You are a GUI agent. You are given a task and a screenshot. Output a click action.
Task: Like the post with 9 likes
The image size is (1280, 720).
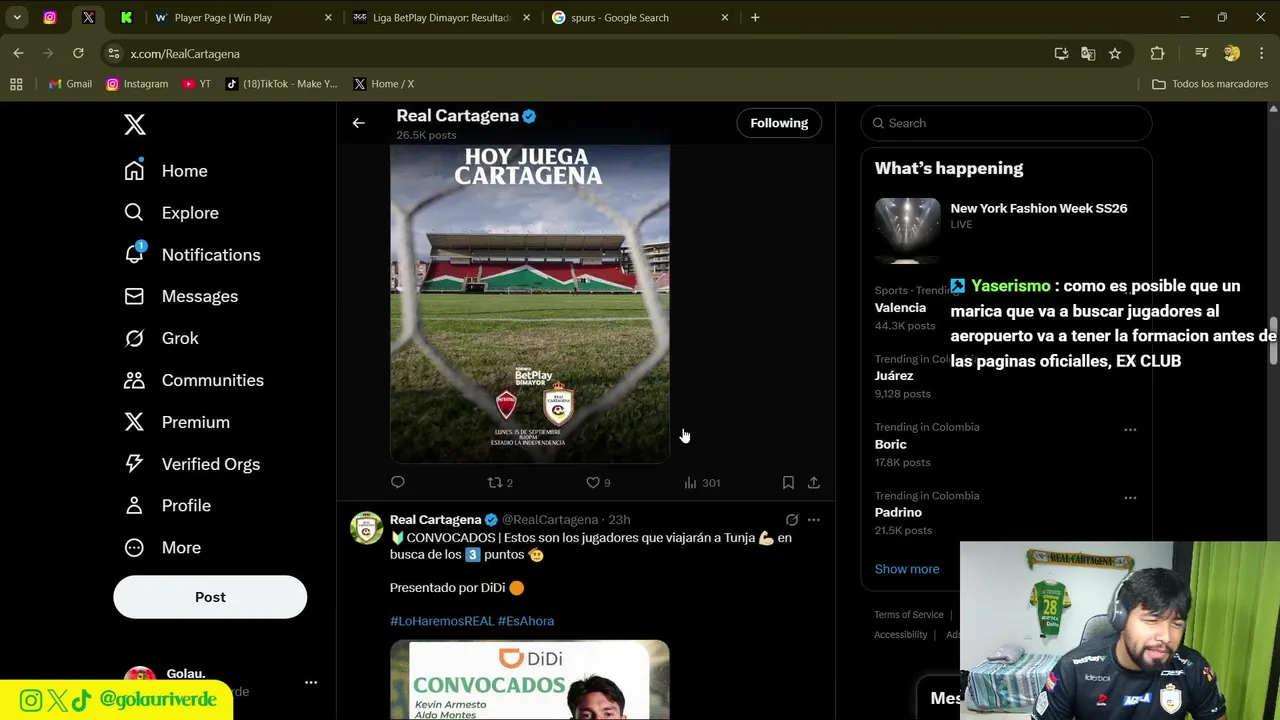(x=598, y=482)
